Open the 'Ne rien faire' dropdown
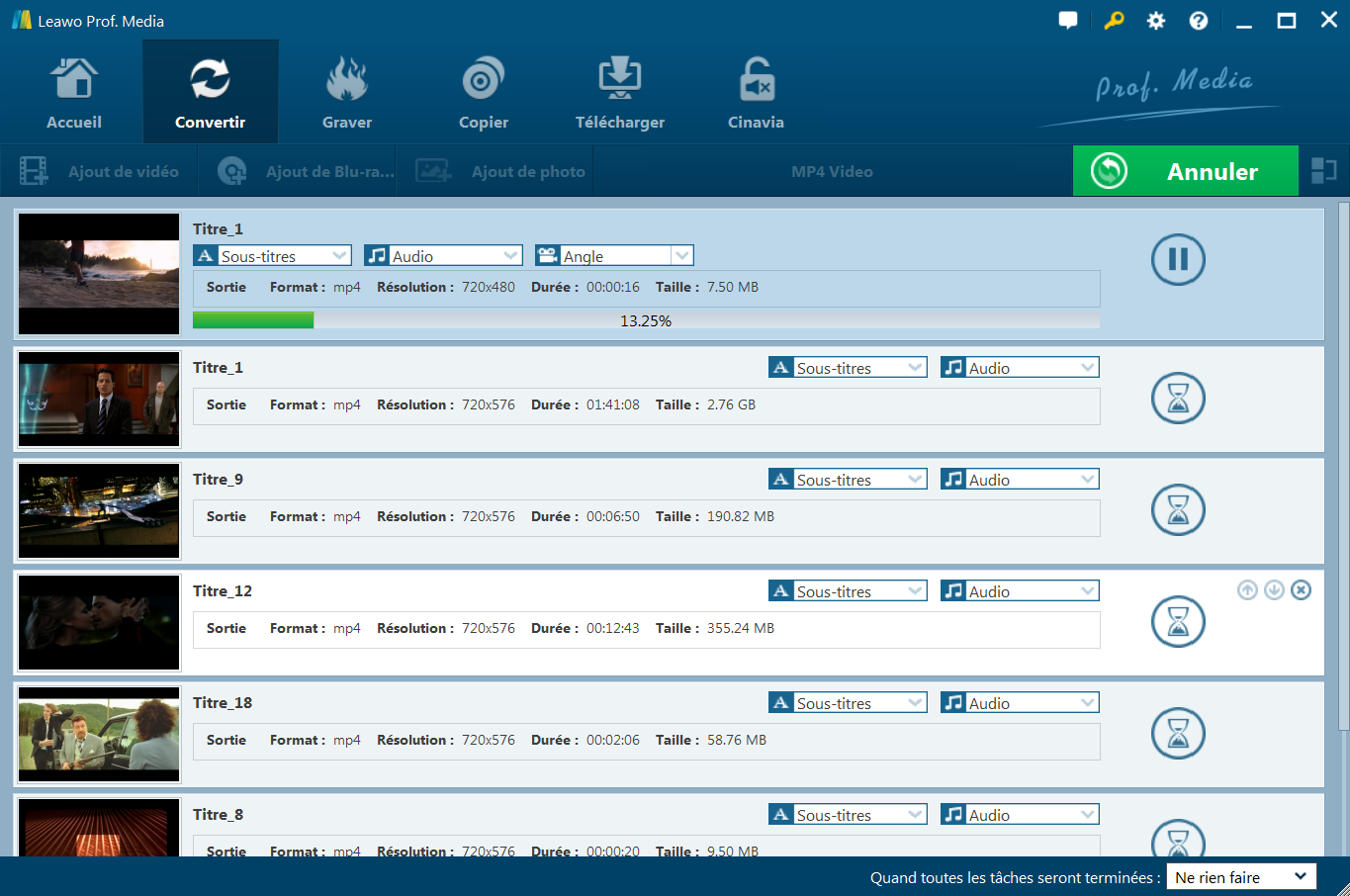Viewport: 1350px width, 896px height. pyautogui.click(x=1242, y=877)
